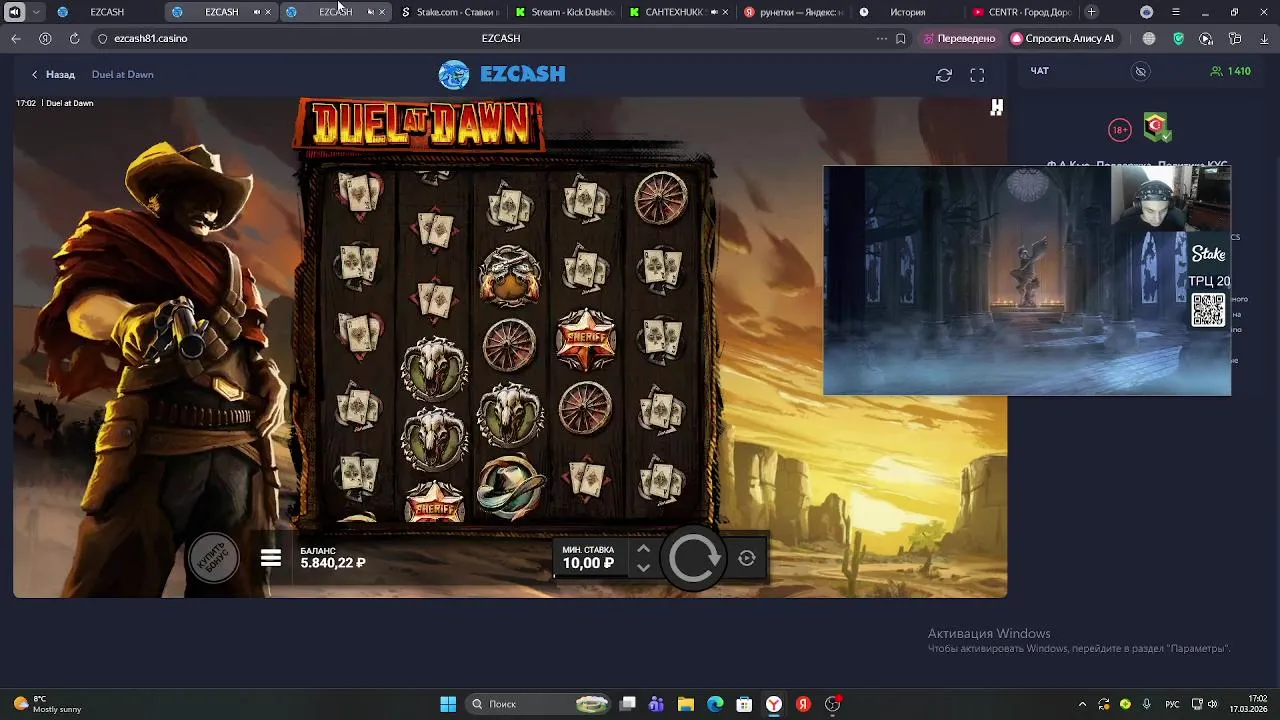
Task: Go back in browser history
Action: 16,38
